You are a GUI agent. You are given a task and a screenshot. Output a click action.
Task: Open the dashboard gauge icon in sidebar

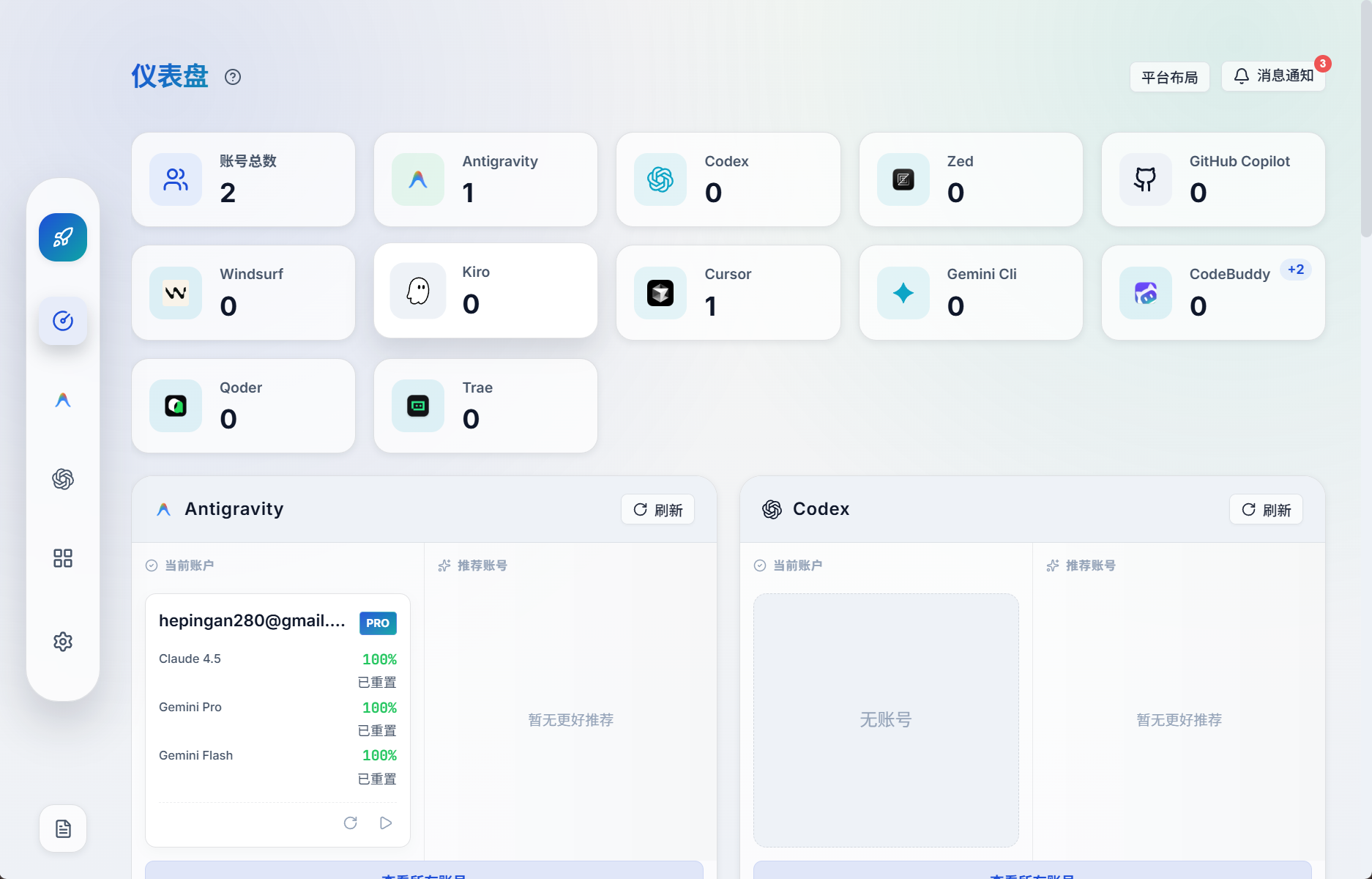[x=63, y=321]
